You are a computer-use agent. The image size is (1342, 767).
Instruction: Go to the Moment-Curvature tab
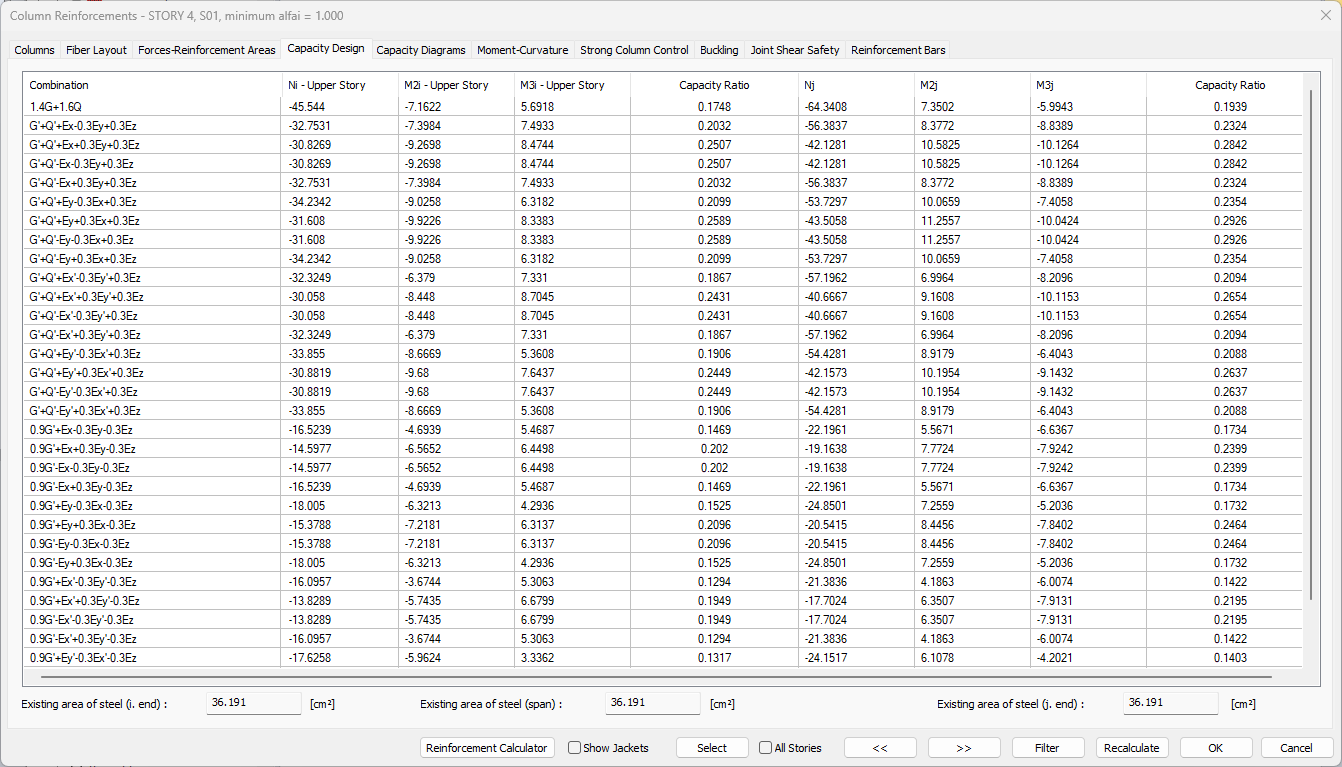pos(522,50)
